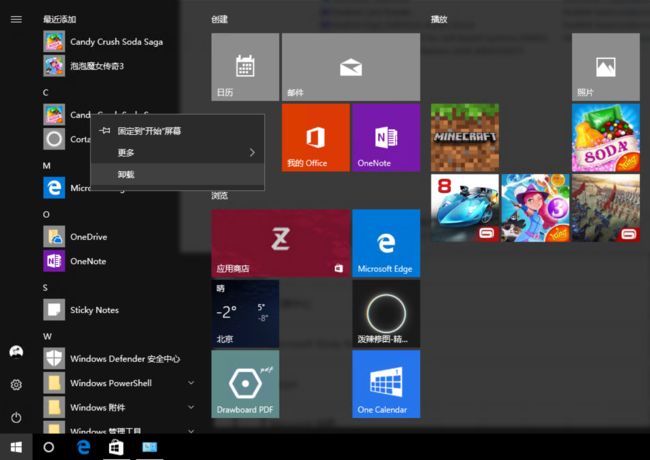Image resolution: width=650 pixels, height=460 pixels.
Task: Click the 播放 tile group title
Action: (x=439, y=19)
